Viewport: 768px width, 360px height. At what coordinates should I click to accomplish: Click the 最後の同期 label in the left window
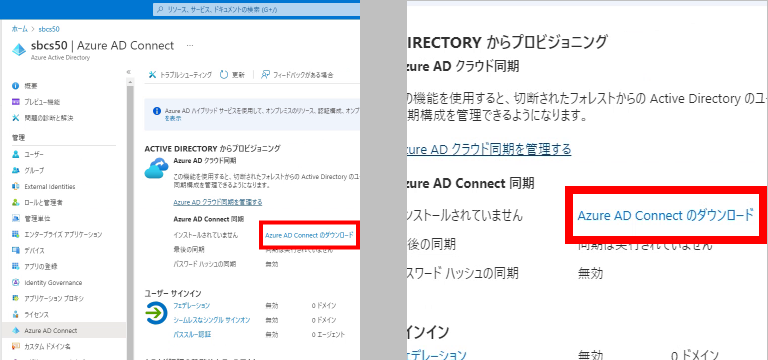pos(188,249)
